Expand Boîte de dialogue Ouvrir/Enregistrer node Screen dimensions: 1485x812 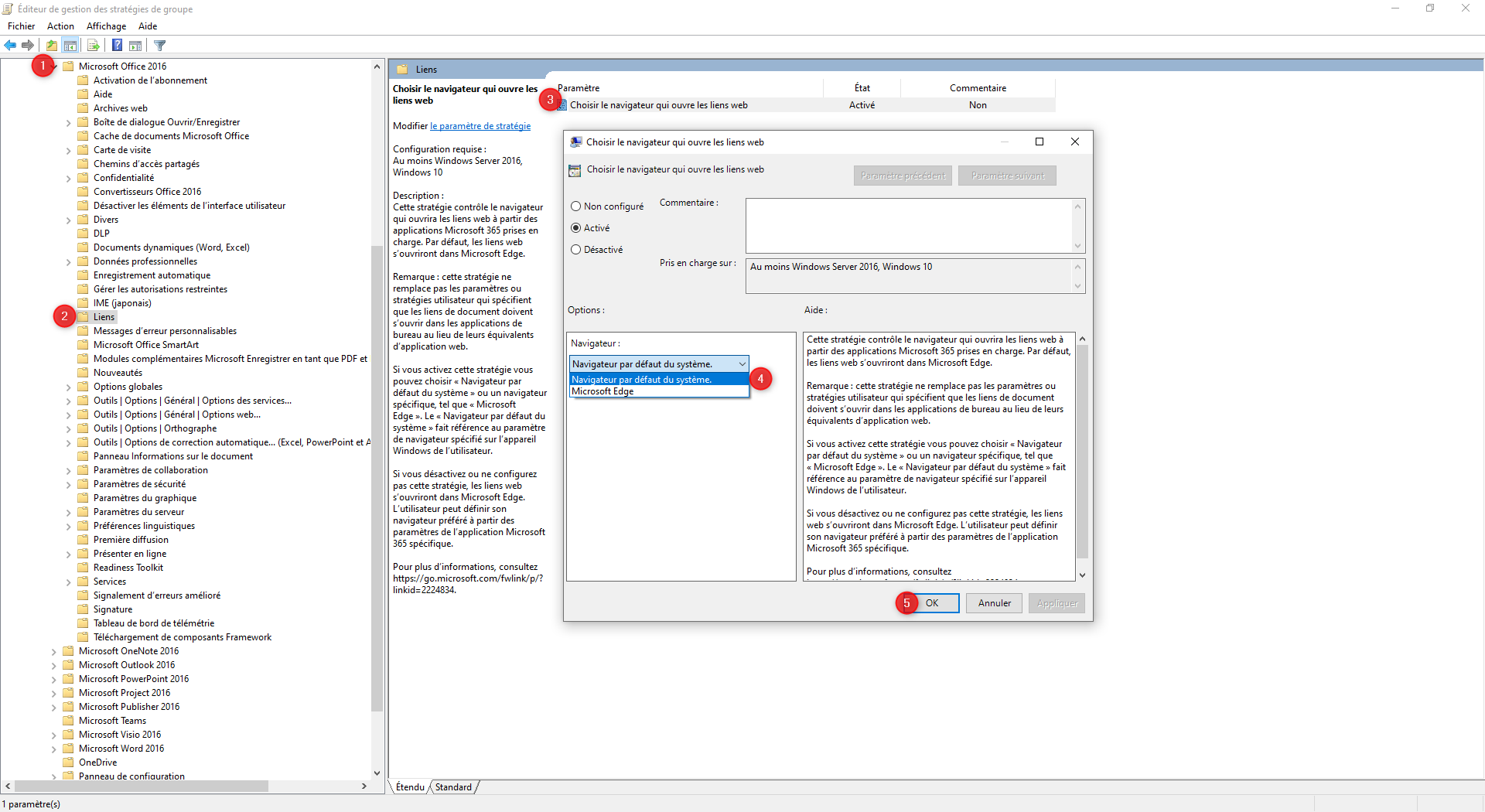68,123
